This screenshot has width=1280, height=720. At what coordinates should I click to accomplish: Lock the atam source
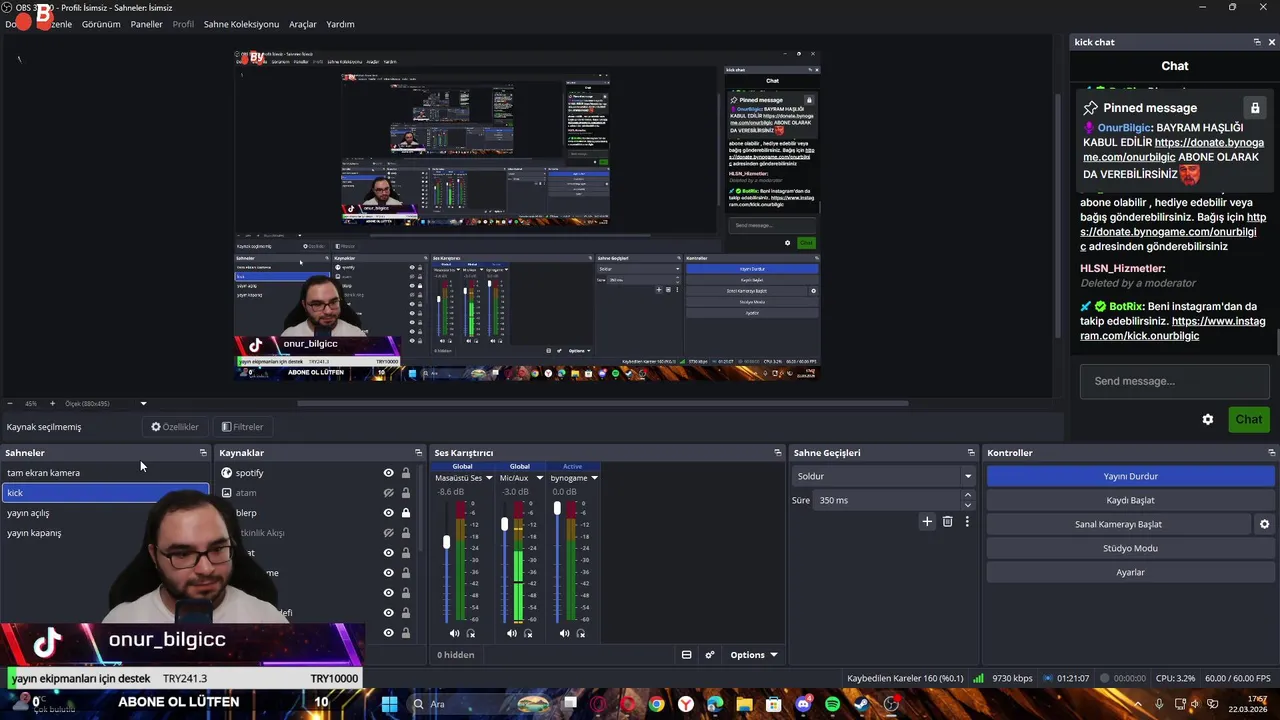(406, 493)
